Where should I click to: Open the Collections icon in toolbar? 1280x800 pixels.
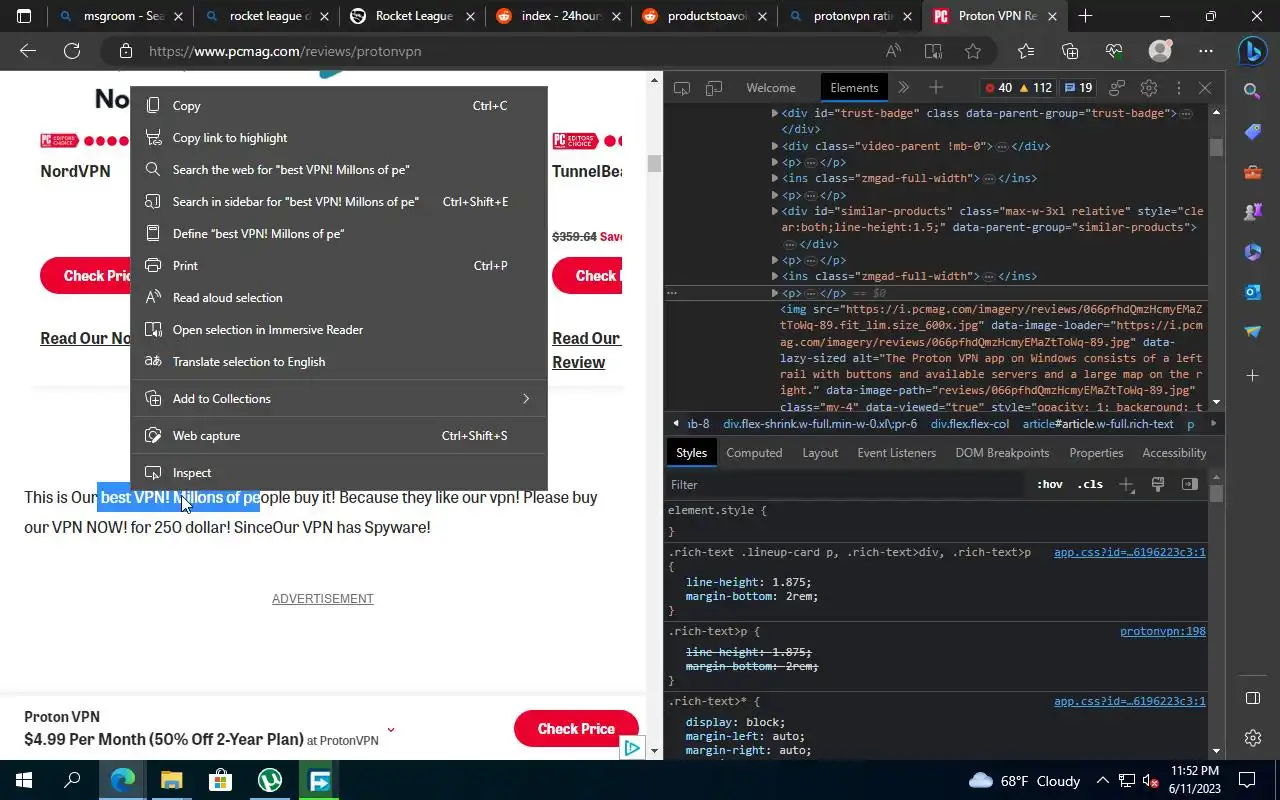pyautogui.click(x=1070, y=51)
